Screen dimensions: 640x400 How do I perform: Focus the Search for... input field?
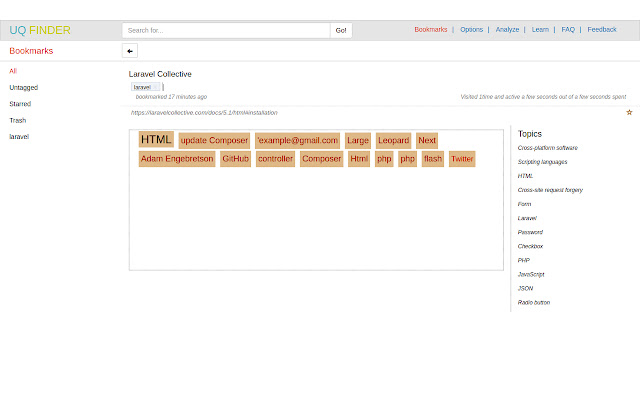(x=226, y=30)
